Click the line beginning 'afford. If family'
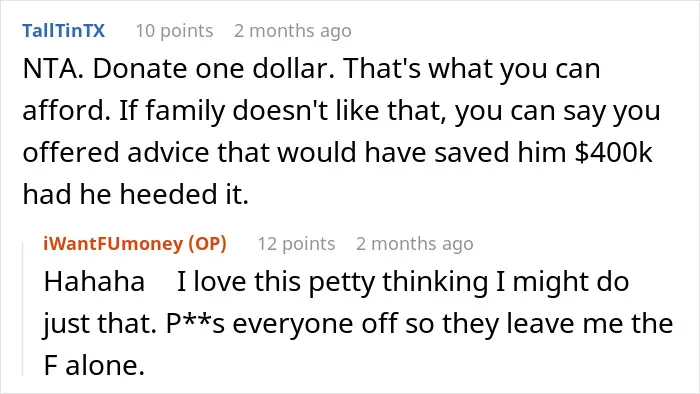This screenshot has width=700, height=394. (341, 111)
